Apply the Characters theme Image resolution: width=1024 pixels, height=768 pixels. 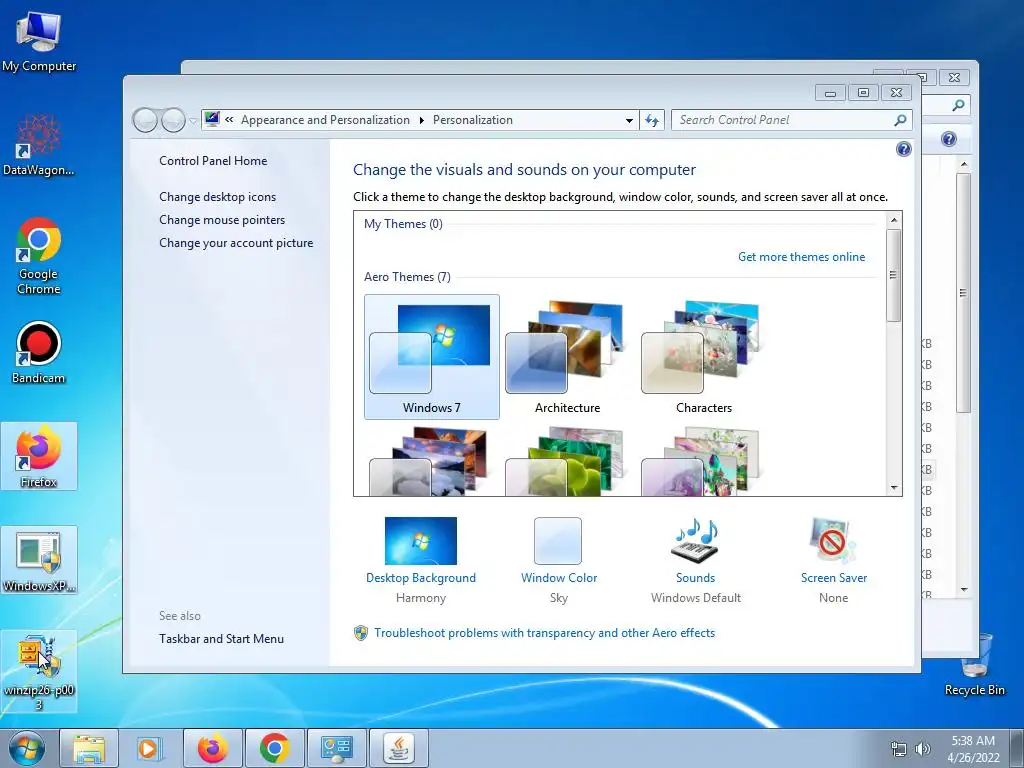point(703,357)
